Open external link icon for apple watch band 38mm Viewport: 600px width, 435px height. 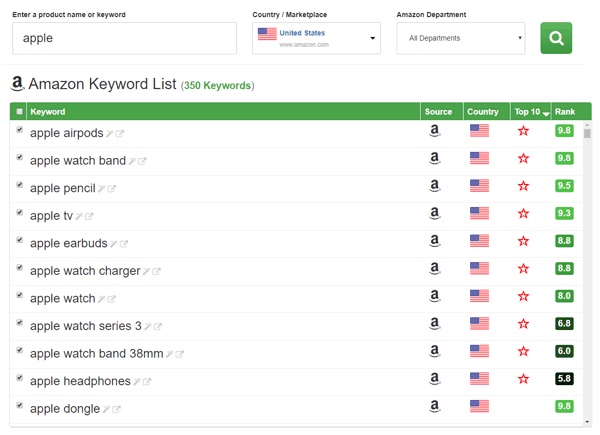(x=179, y=354)
